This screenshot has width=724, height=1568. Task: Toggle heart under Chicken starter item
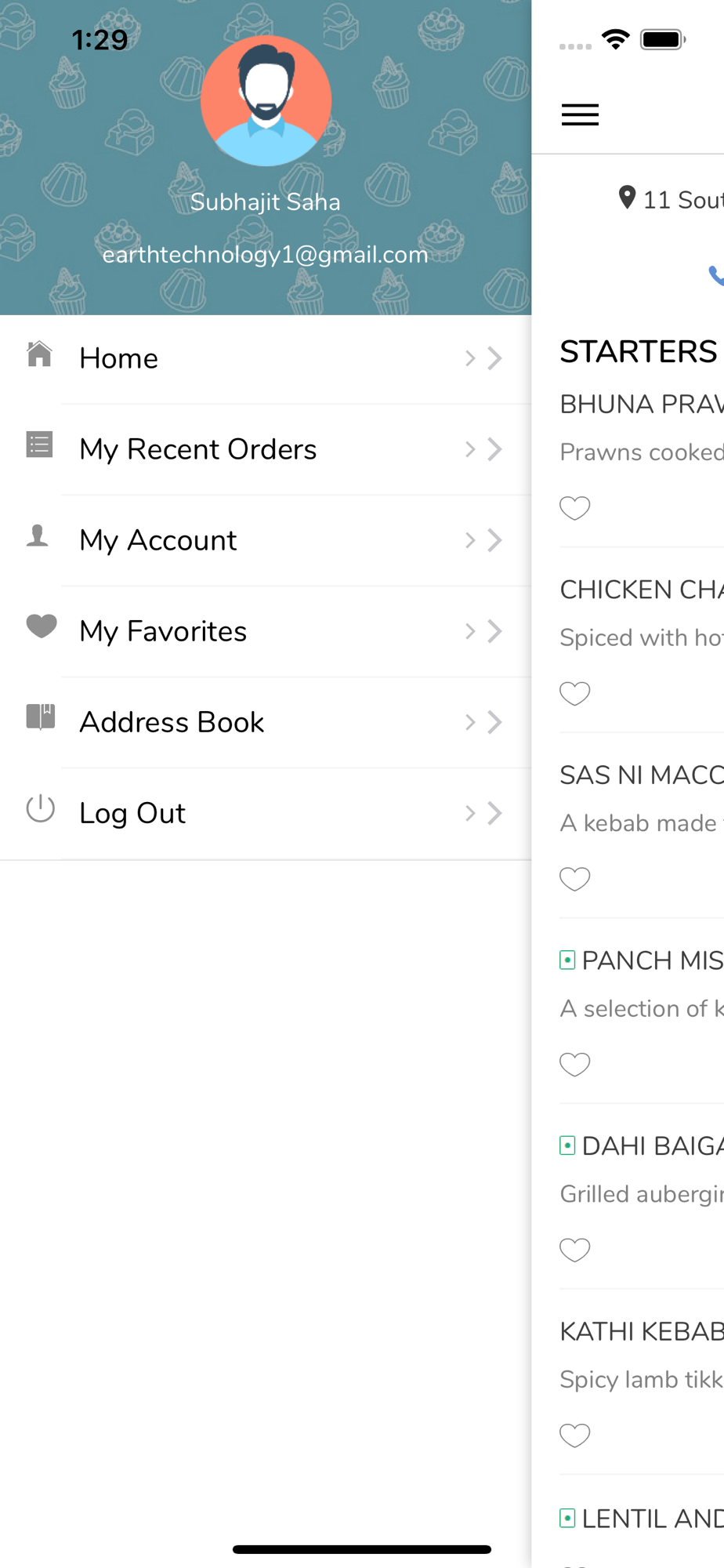(x=574, y=693)
